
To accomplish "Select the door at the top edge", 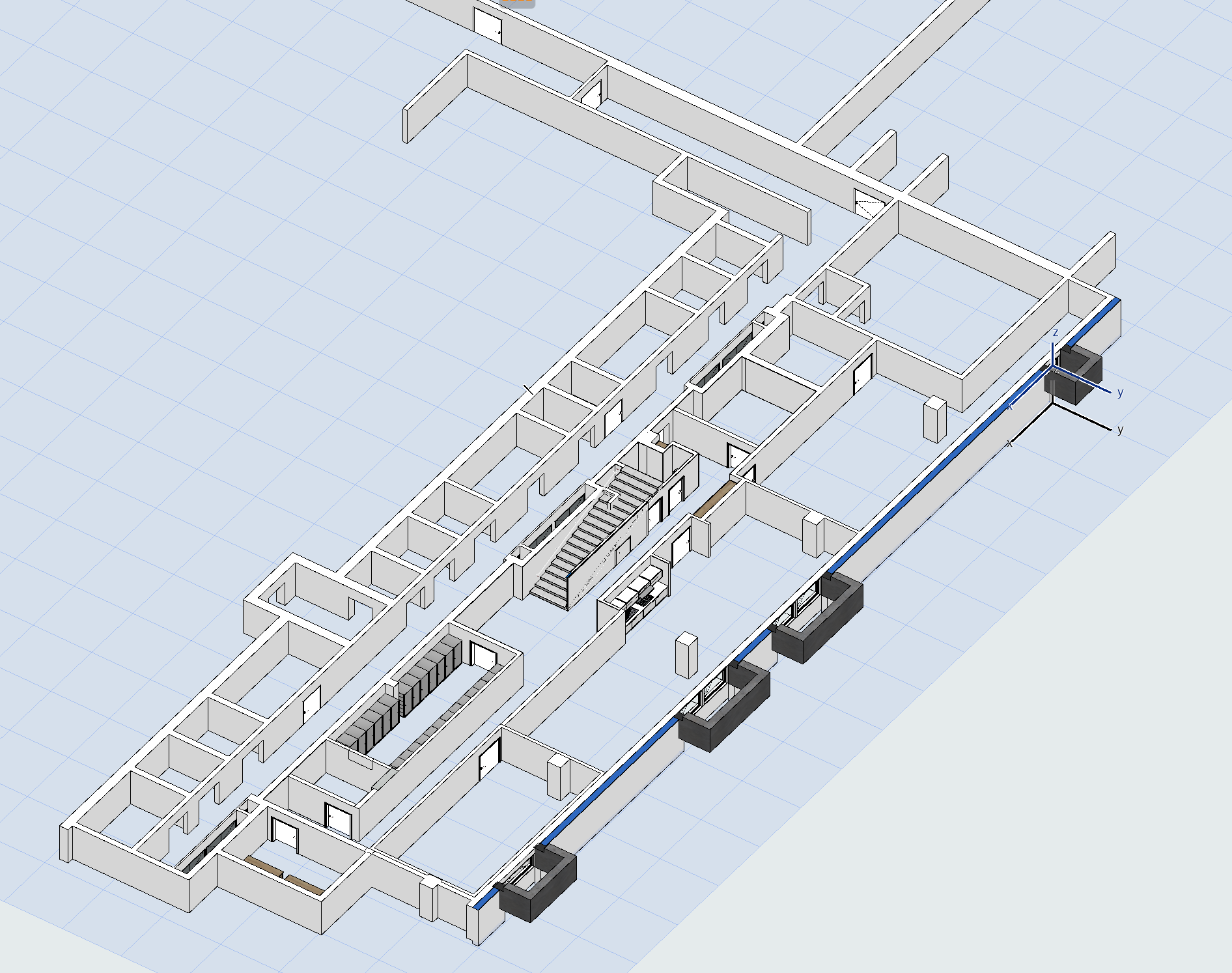I will 487,26.
